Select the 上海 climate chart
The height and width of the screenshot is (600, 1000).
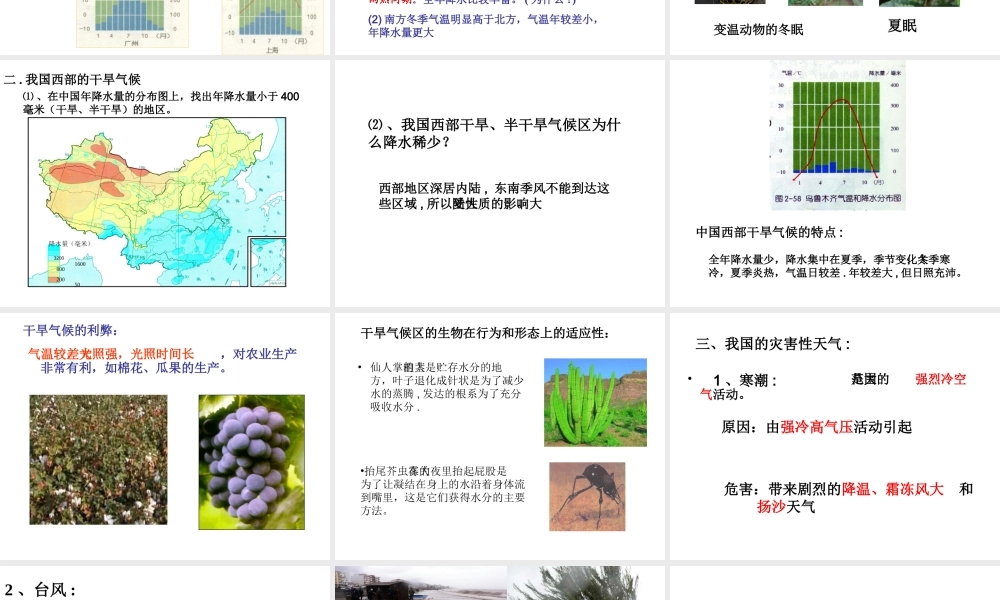point(272,27)
